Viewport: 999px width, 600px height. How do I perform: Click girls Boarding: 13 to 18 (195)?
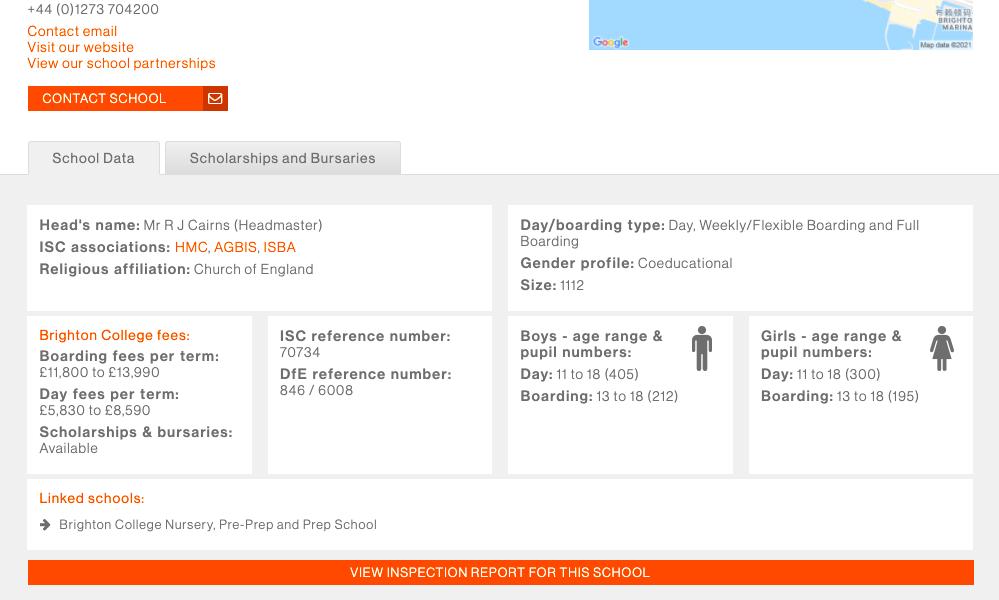(x=840, y=396)
